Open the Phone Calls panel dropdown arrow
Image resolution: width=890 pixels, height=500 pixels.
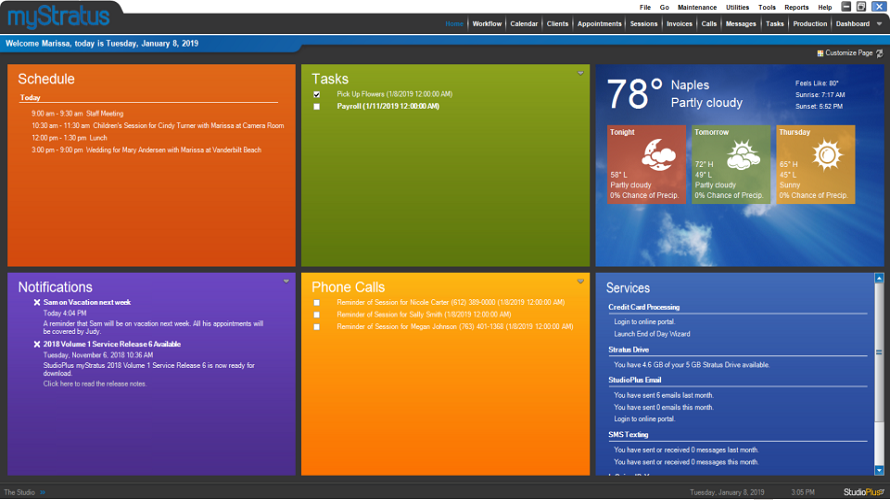click(581, 281)
